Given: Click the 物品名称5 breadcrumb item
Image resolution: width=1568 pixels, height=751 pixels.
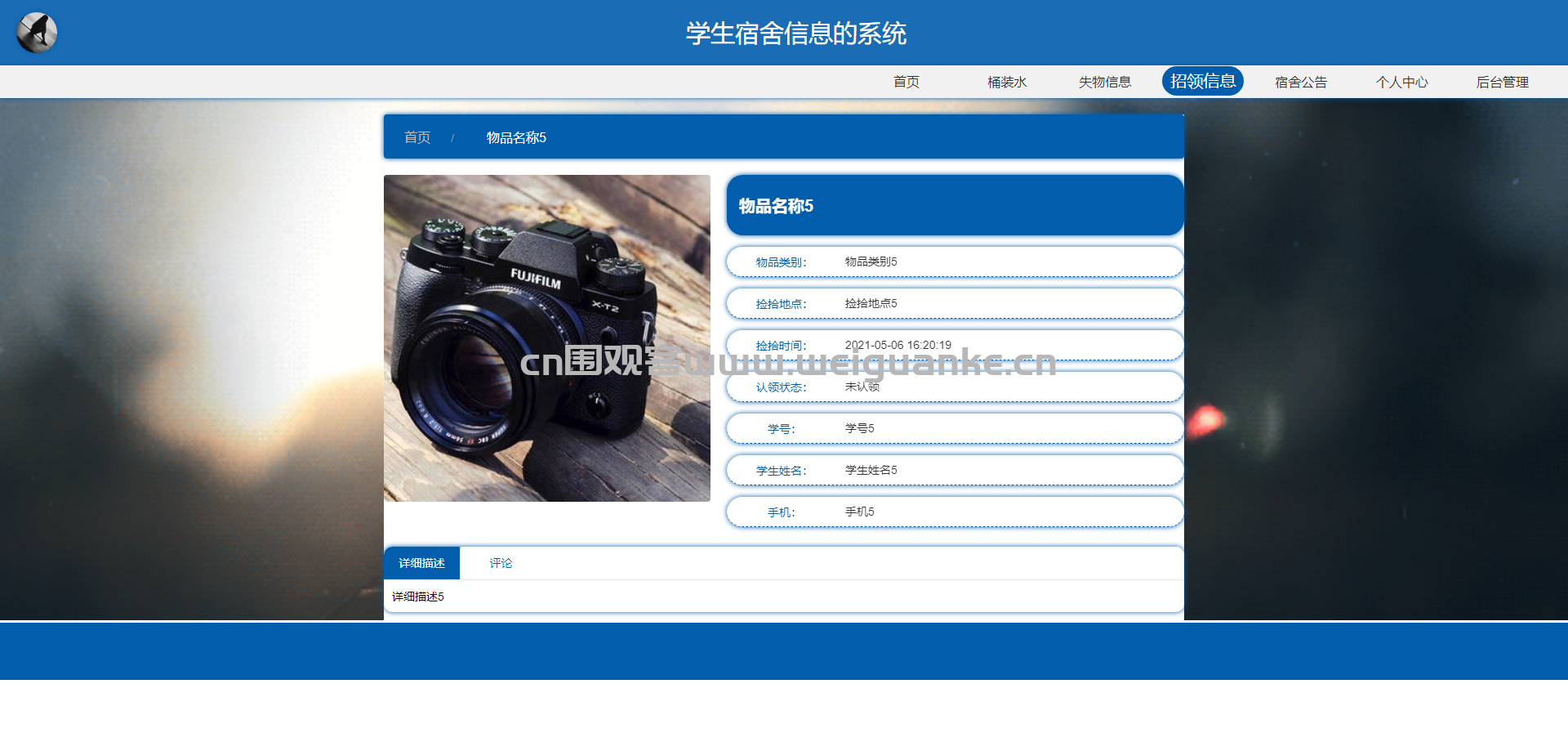Looking at the screenshot, I should coord(516,137).
